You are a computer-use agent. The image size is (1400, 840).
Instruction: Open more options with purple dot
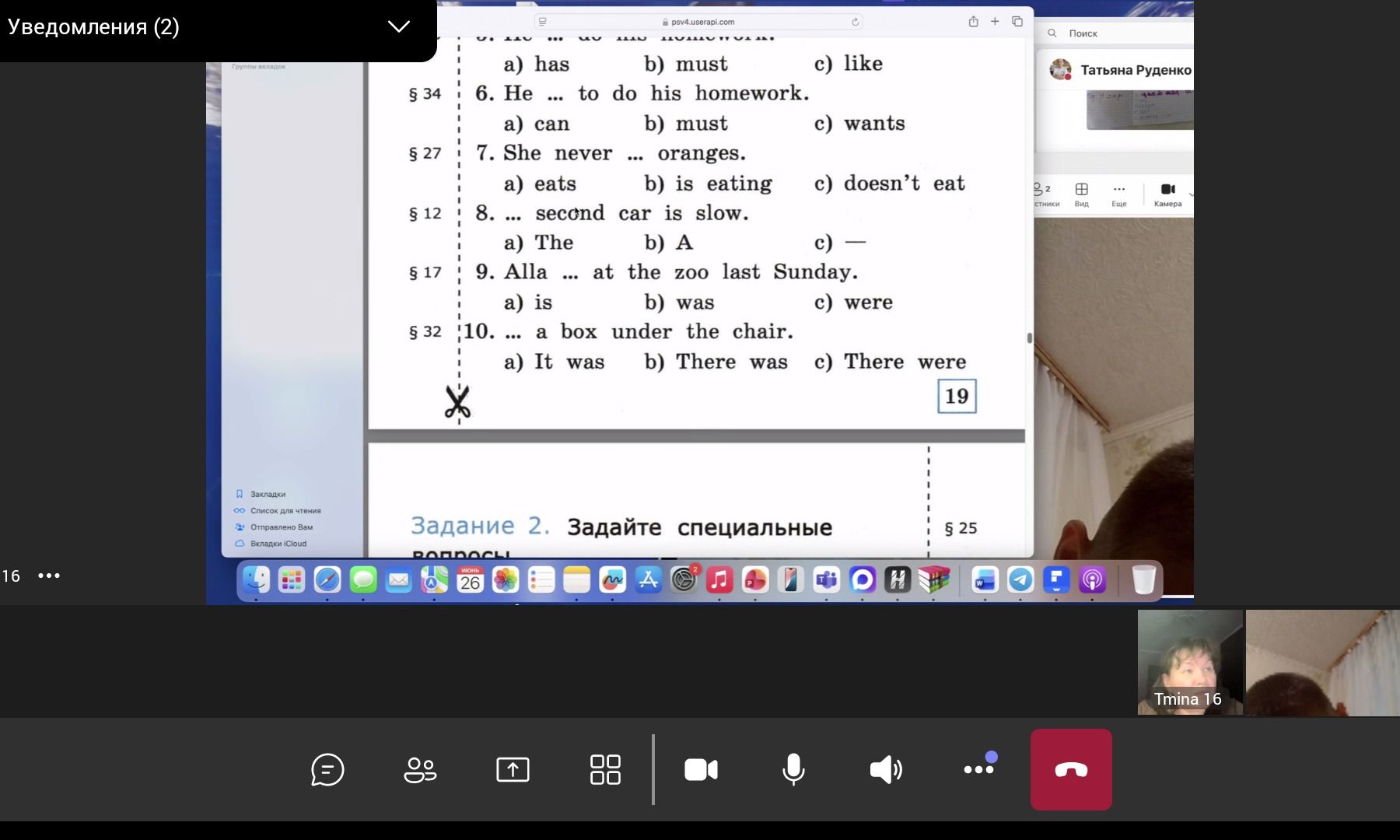[x=979, y=768]
